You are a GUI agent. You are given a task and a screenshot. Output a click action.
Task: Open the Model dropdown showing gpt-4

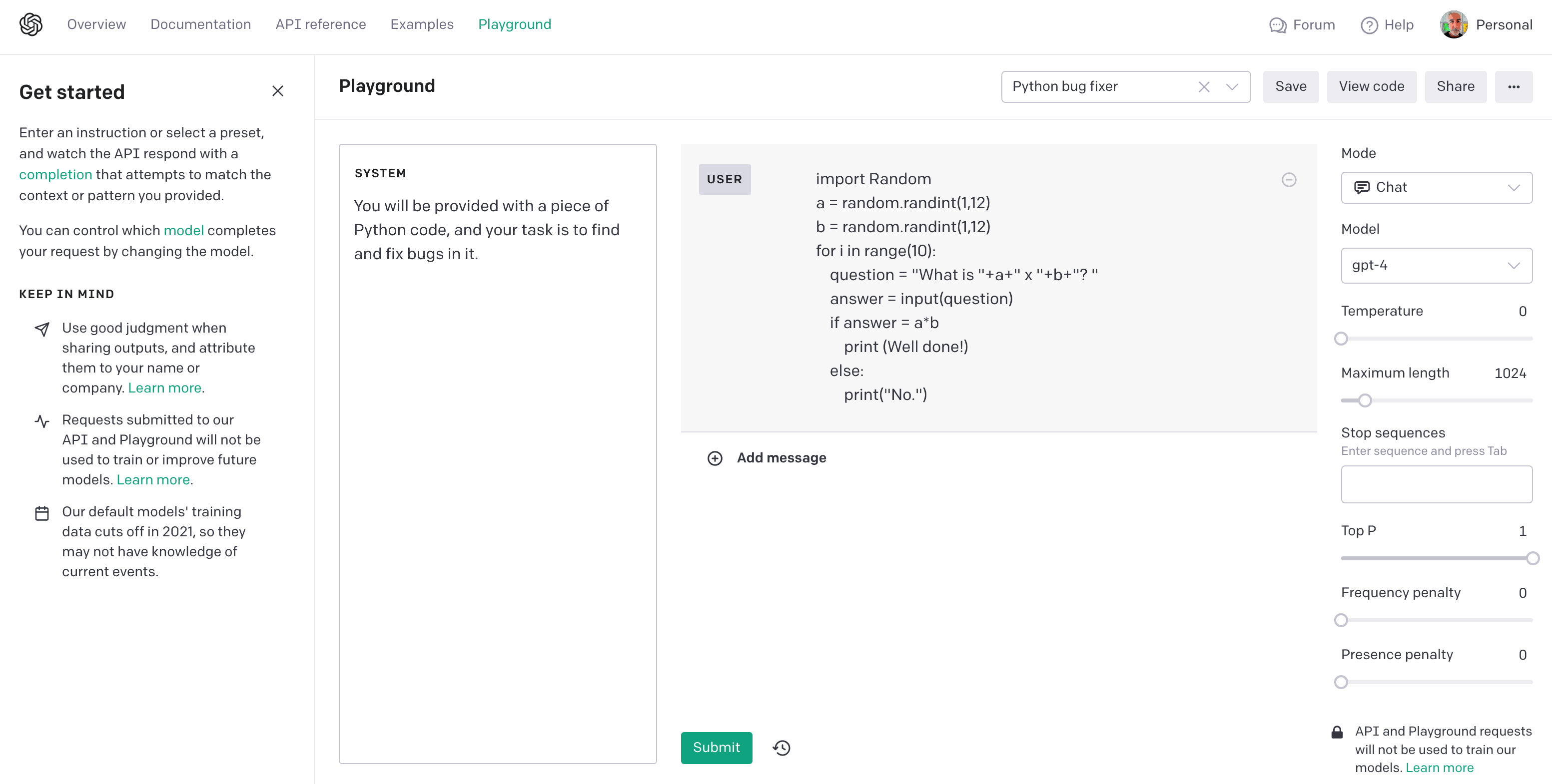pyautogui.click(x=1436, y=266)
